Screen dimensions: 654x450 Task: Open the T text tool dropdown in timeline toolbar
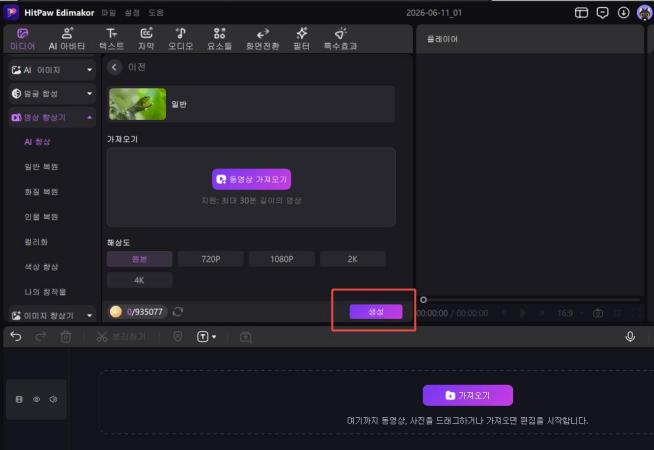click(206, 337)
